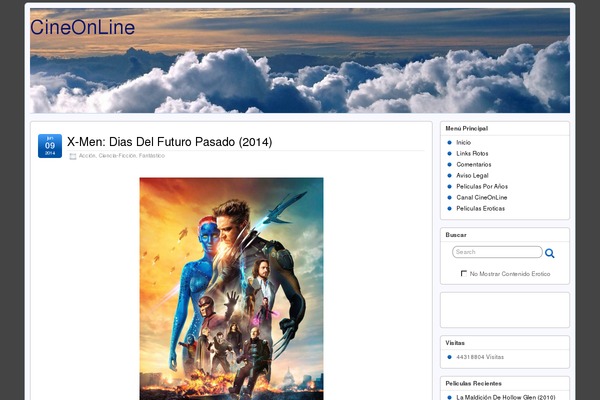Open La Maldición De Hollow Glen link

pos(506,397)
